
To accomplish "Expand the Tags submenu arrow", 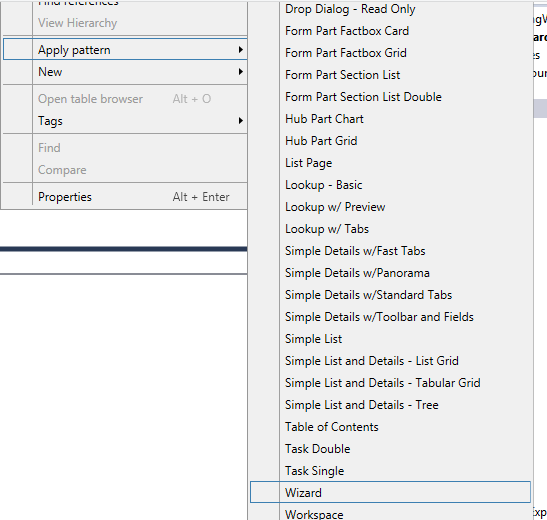I will coord(240,121).
